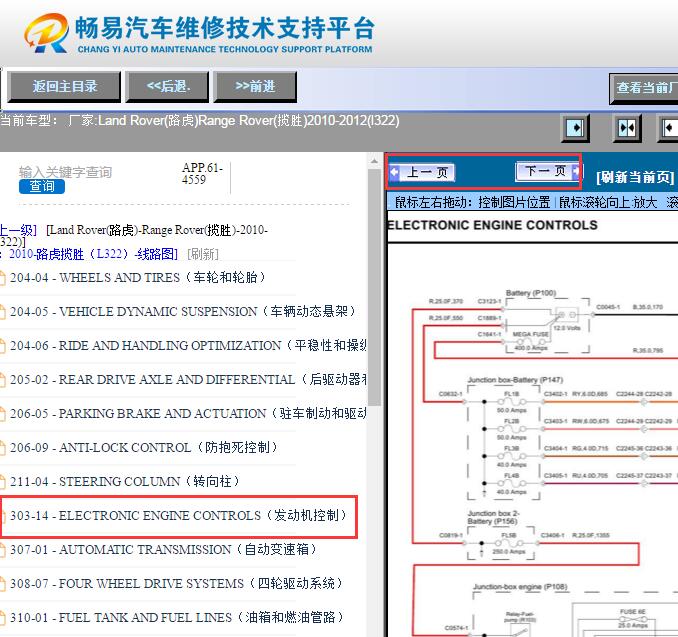Viewport: 678px width, 637px height.
Task: Open 206-09 ANTI-LOCK CONTROL entry
Action: (x=144, y=448)
